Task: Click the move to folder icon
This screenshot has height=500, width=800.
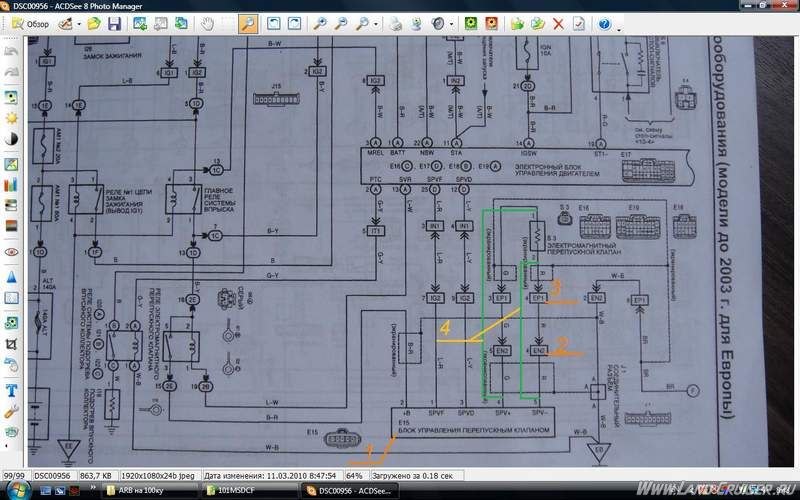Action: point(538,24)
